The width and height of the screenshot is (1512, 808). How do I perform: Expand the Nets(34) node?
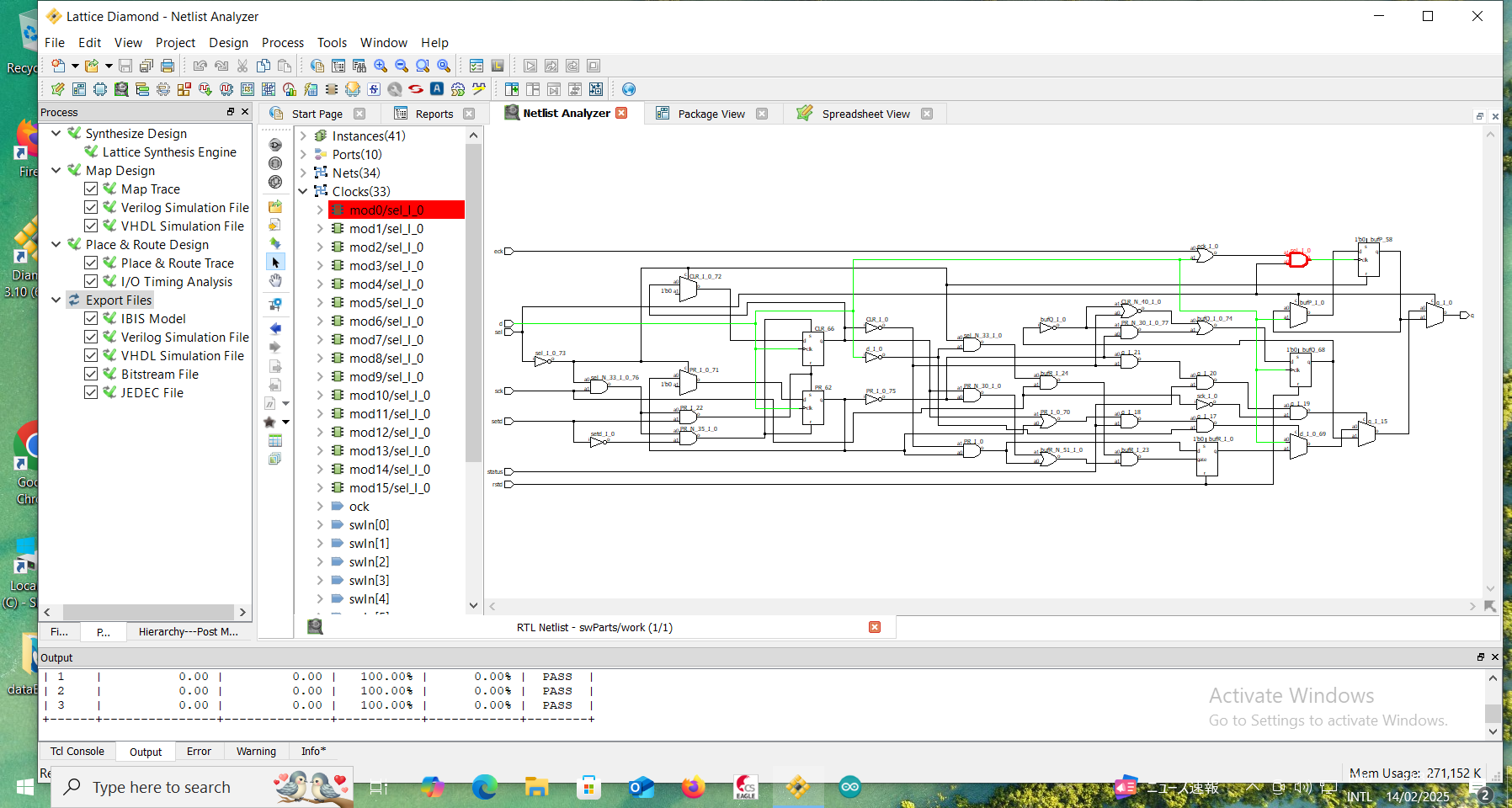tap(303, 173)
